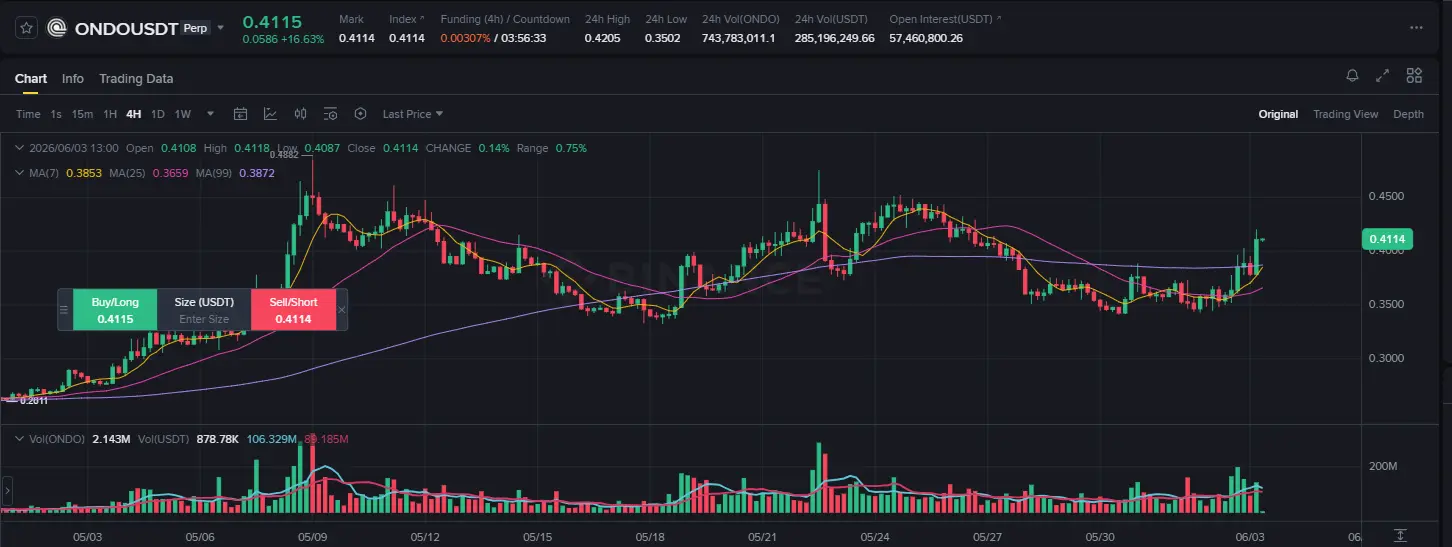Click the MA(99) indicator label
This screenshot has width=1452, height=547.
pyautogui.click(x=215, y=173)
